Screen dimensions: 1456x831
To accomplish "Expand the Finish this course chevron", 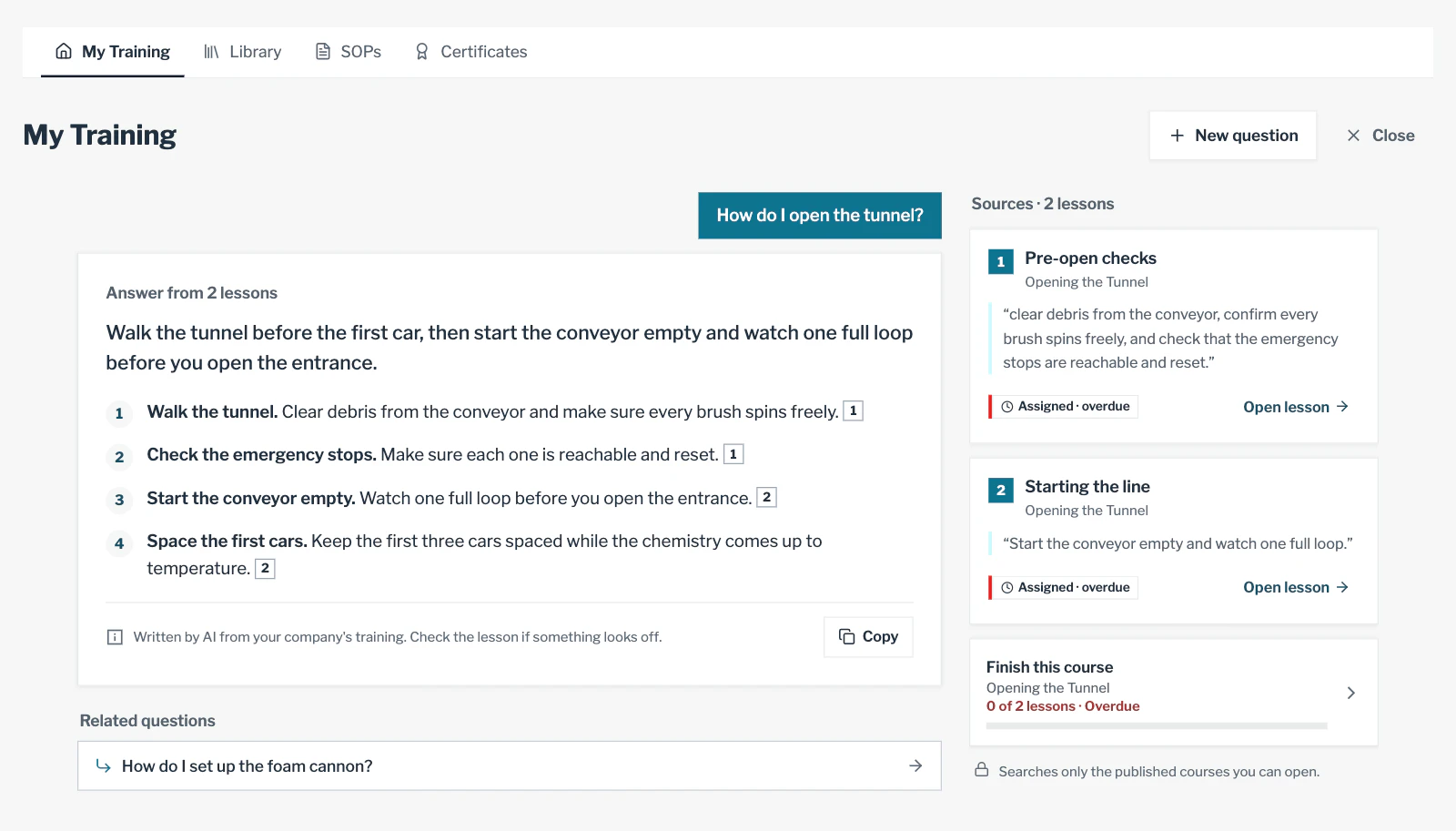I will [x=1350, y=693].
